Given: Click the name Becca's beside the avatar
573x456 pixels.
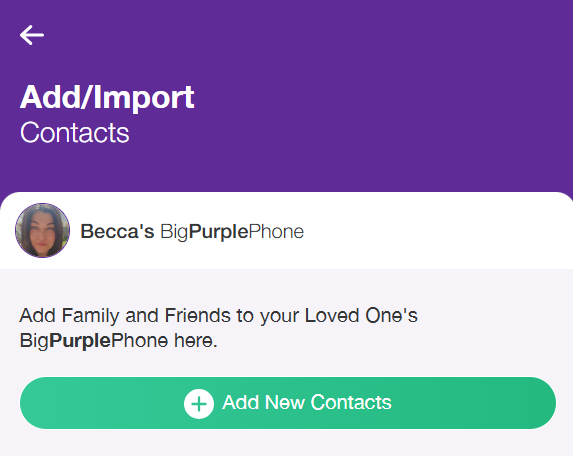Looking at the screenshot, I should (117, 231).
